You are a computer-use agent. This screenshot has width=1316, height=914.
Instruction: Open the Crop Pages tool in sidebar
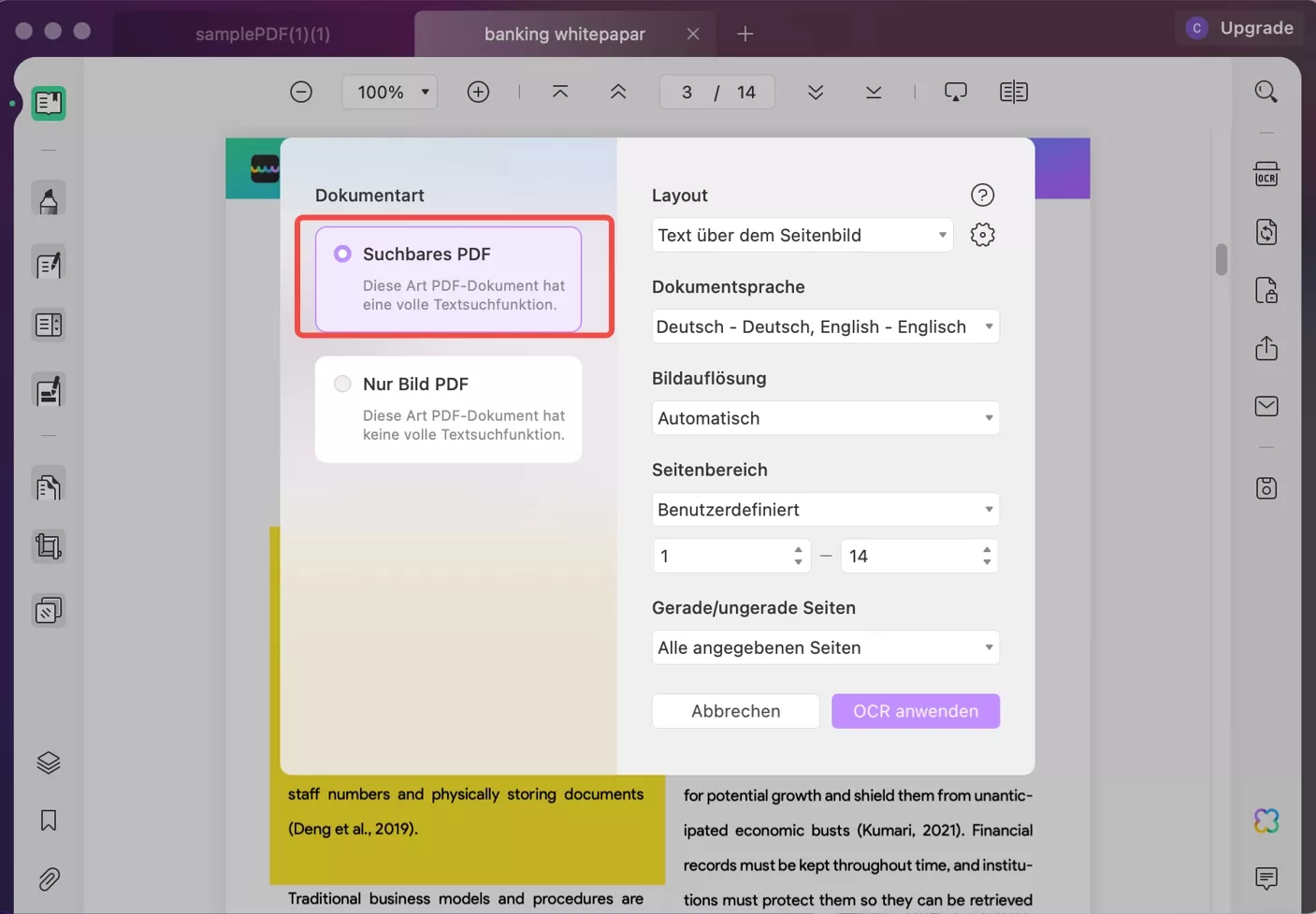pos(49,545)
